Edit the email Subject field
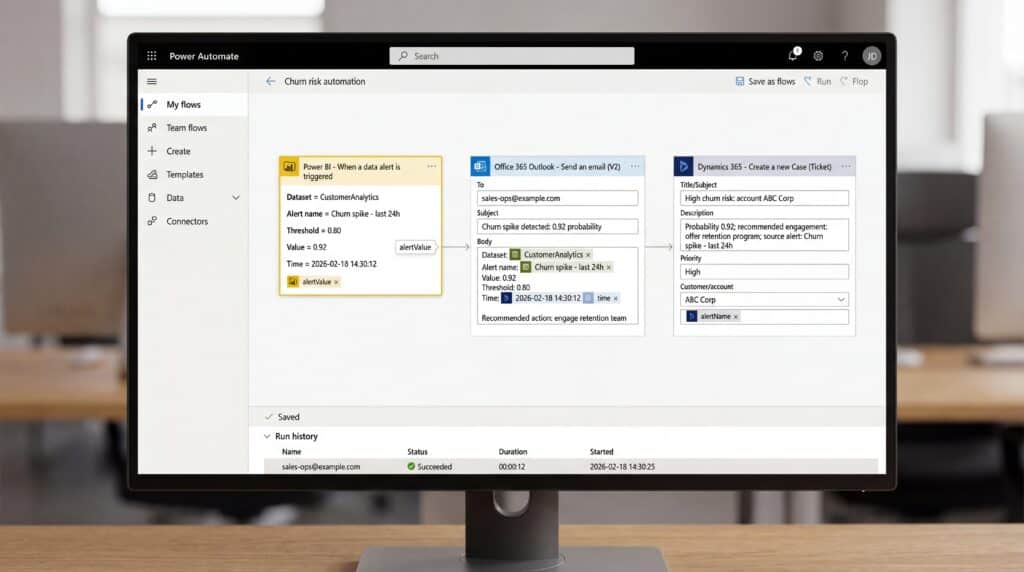The height and width of the screenshot is (572, 1024). pos(557,227)
